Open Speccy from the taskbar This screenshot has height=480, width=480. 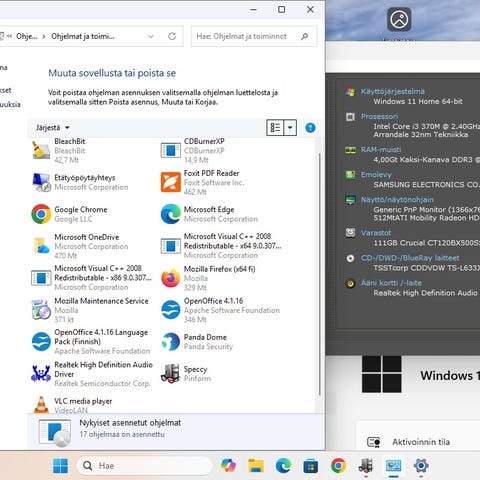point(365,465)
